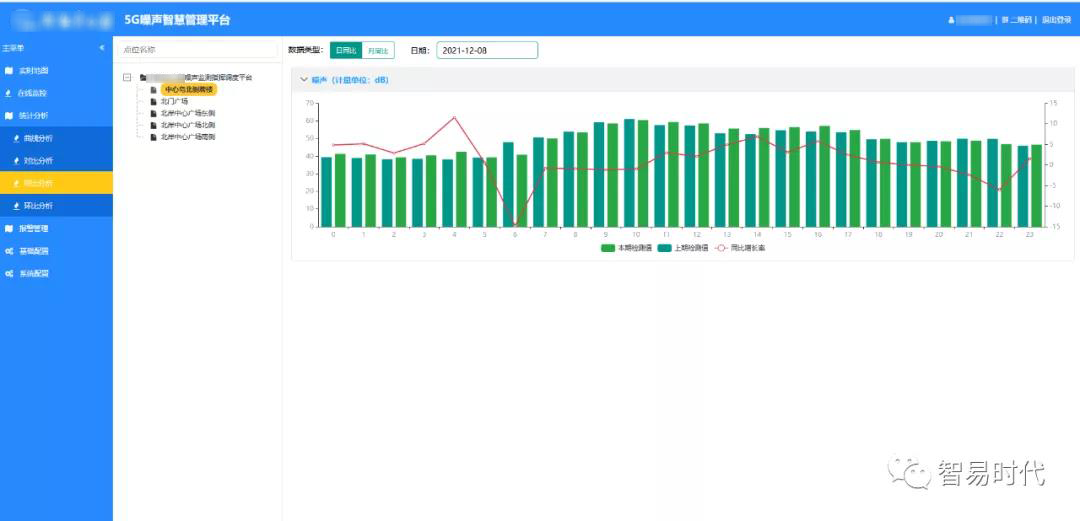Click the file icon beside 北门广场
1080x521 pixels.
click(x=154, y=101)
